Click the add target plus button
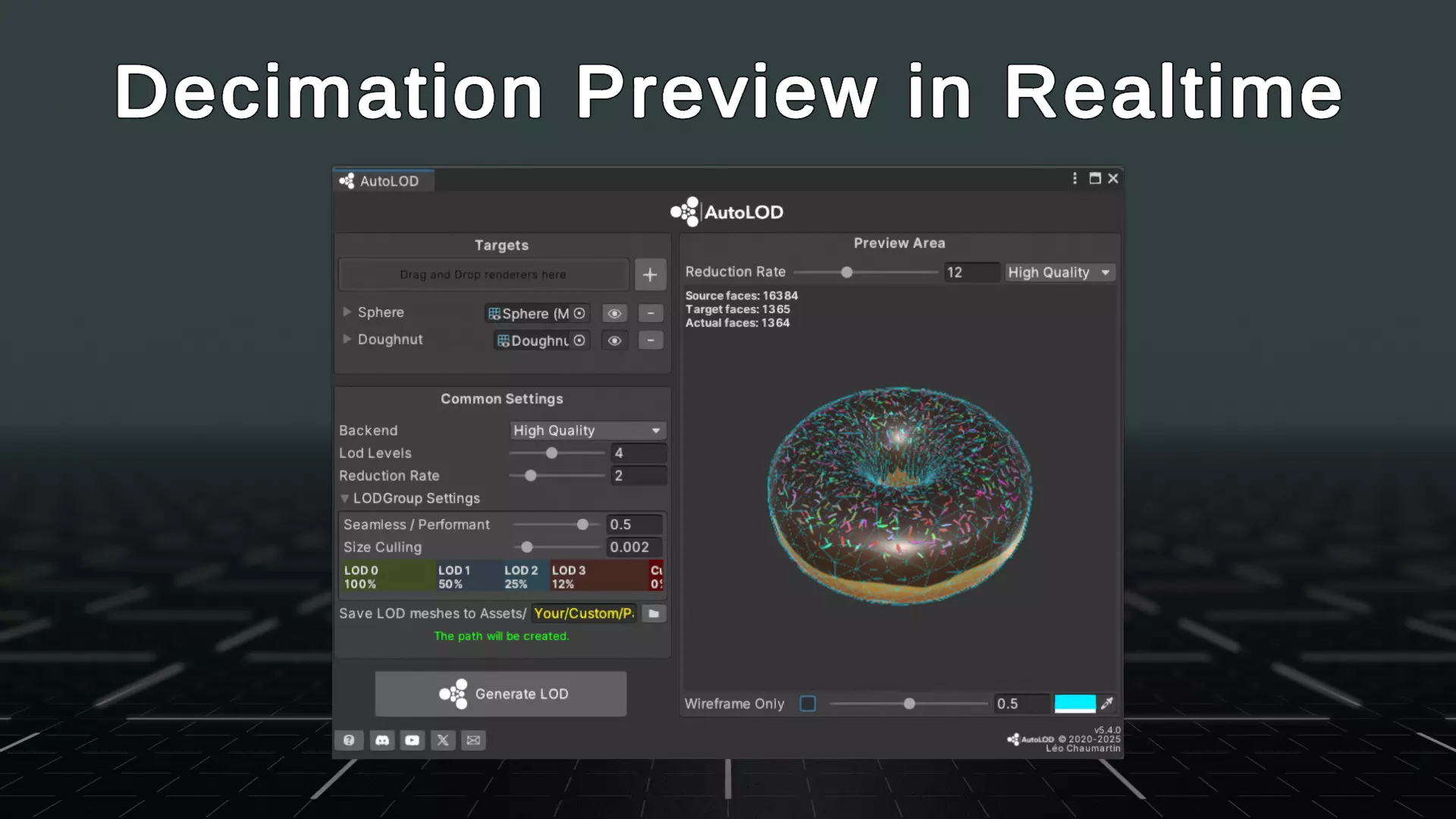 [650, 275]
